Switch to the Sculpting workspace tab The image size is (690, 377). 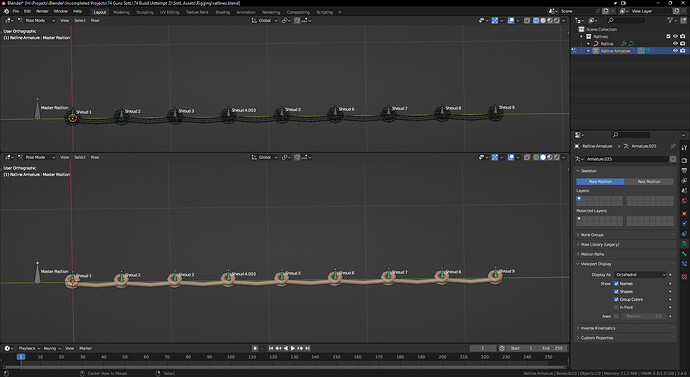click(x=145, y=12)
